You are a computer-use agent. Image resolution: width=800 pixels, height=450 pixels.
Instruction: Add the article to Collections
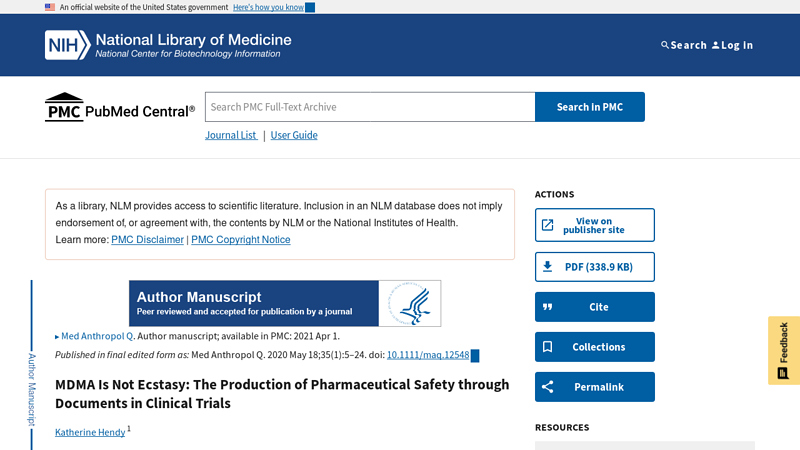tap(594, 347)
